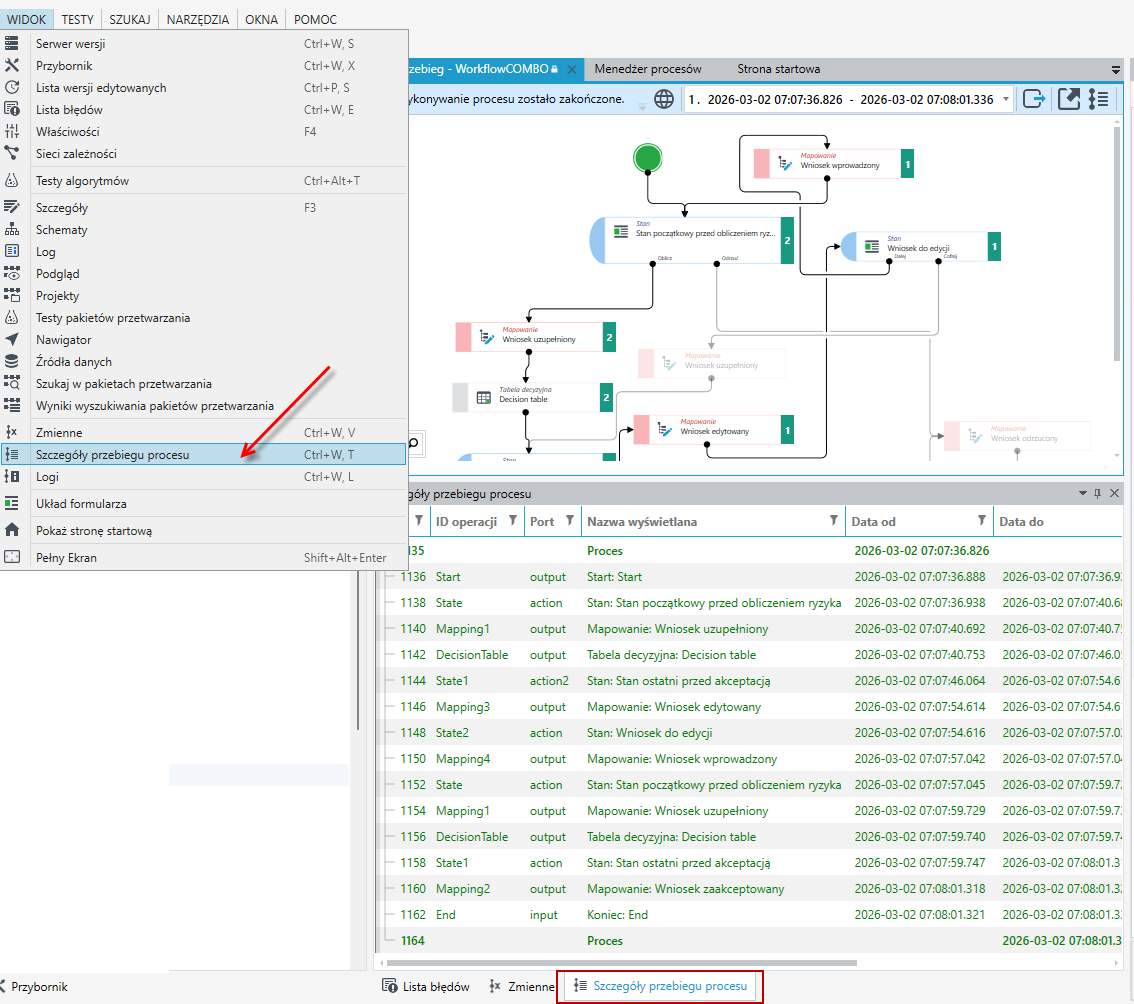Switch to the Menedżer procesów tab
Screen dimensions: 1134x1004
[648, 69]
